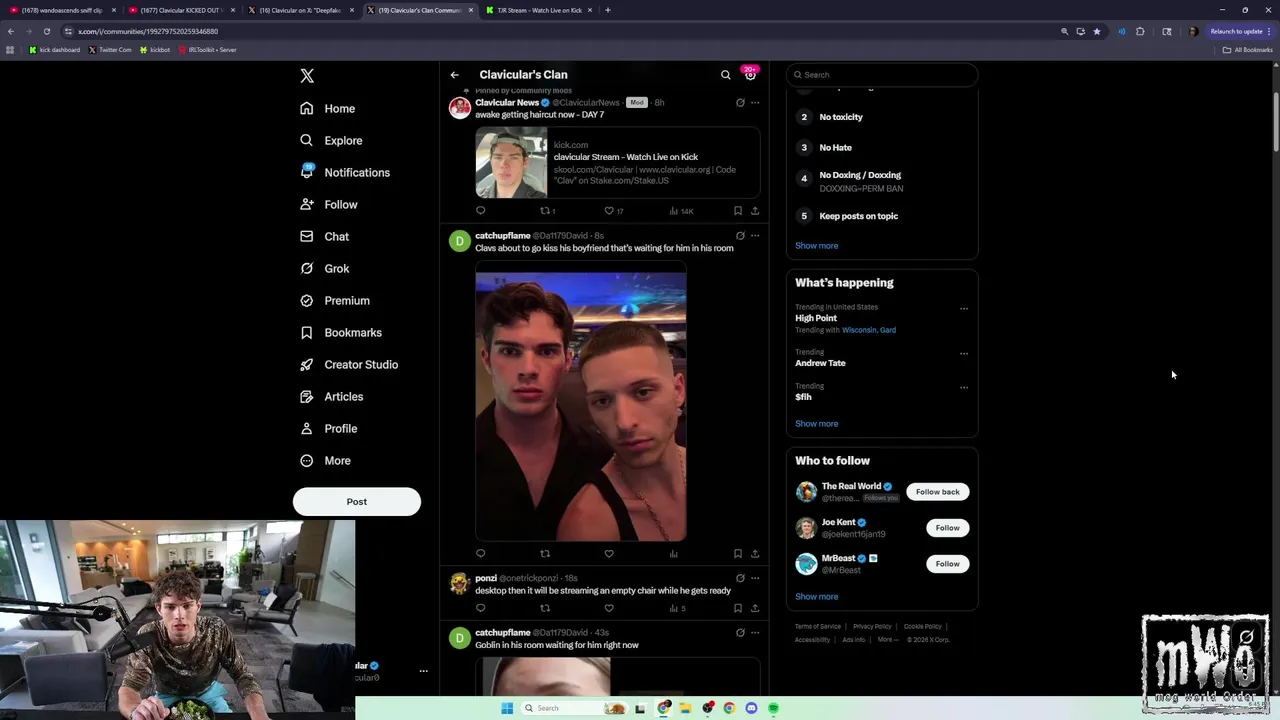Open High Point trending topic
Screen dimensions: 1280x720
[x=816, y=318]
